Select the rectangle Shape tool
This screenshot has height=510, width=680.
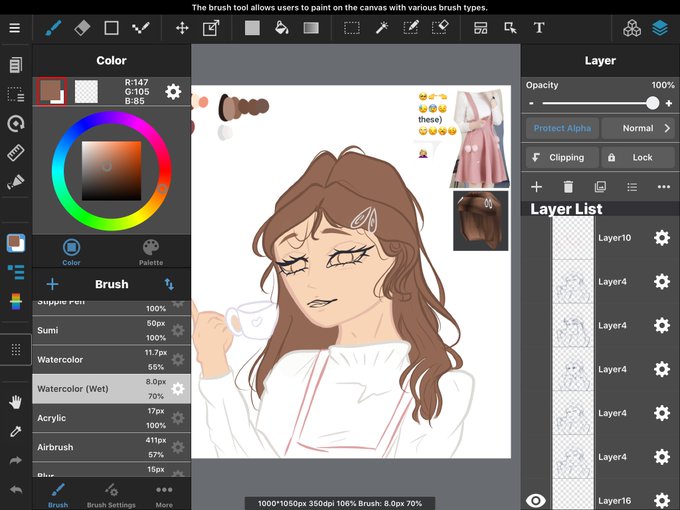click(x=111, y=28)
